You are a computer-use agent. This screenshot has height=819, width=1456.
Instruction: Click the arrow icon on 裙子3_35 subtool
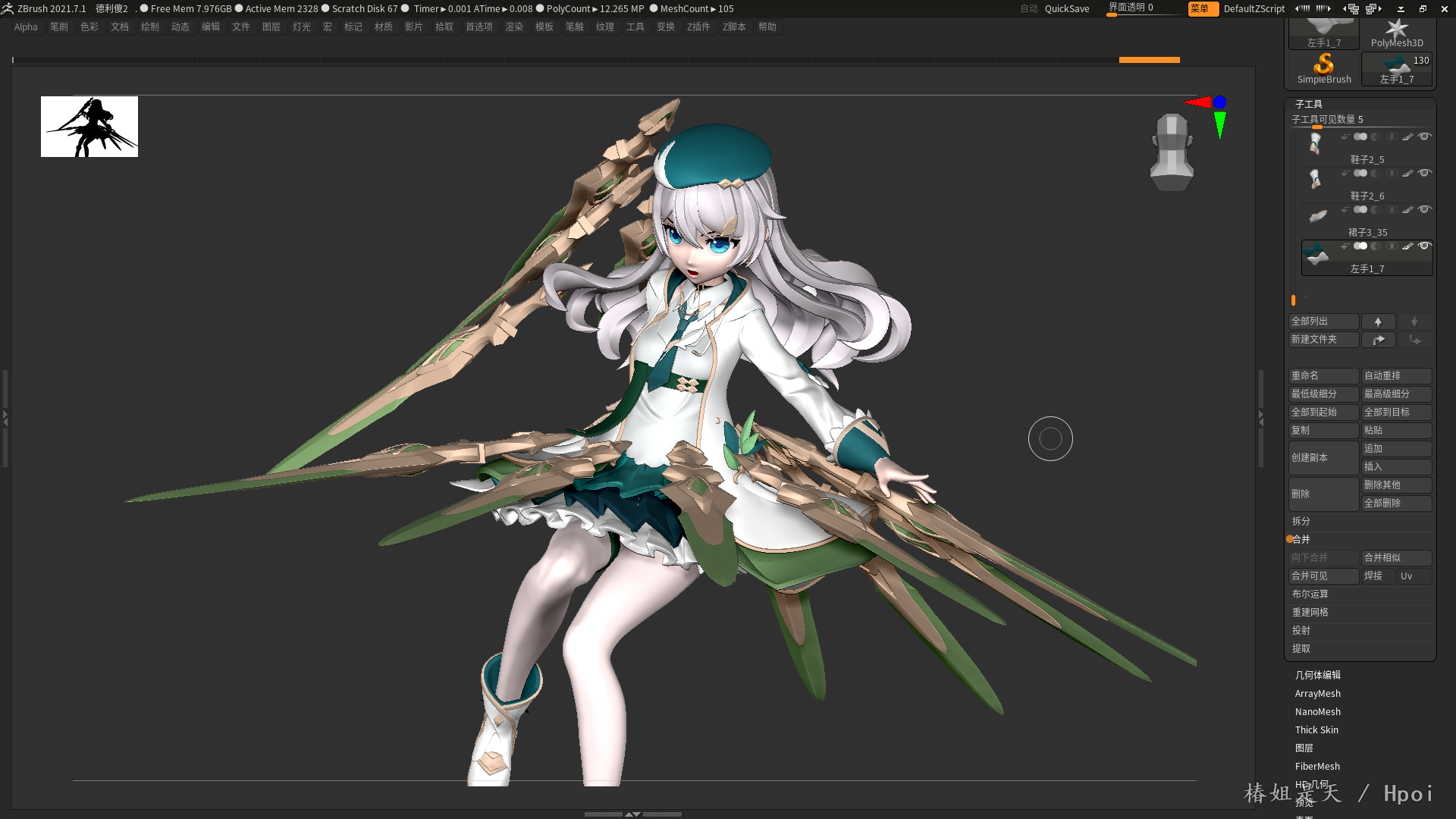pyautogui.click(x=1345, y=210)
